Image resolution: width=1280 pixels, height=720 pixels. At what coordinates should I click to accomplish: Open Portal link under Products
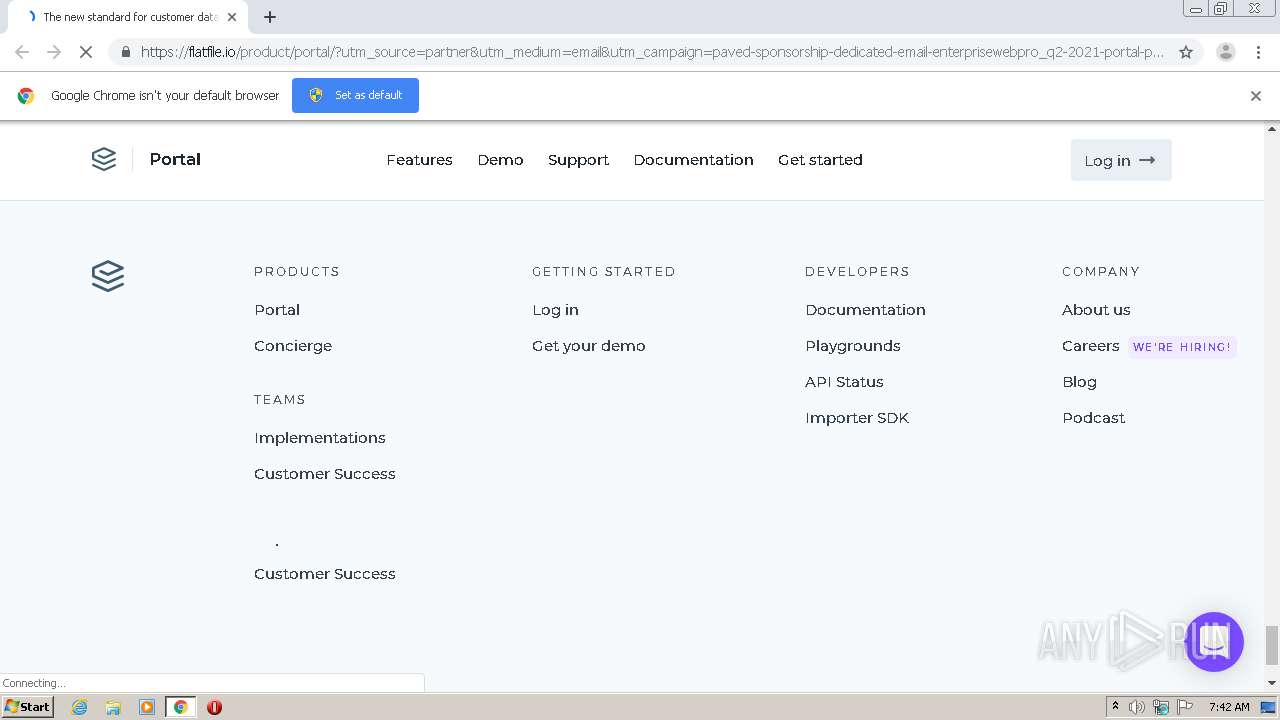click(x=277, y=310)
